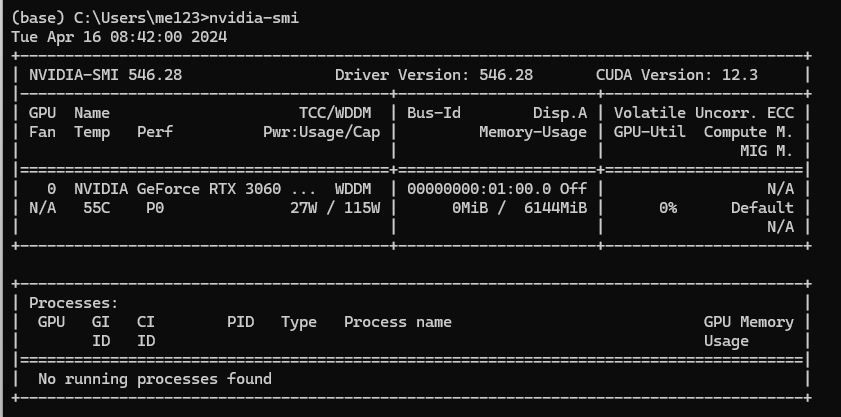This screenshot has width=841, height=417.
Task: Click the TCC/WDDM column header
Action: tap(335, 113)
